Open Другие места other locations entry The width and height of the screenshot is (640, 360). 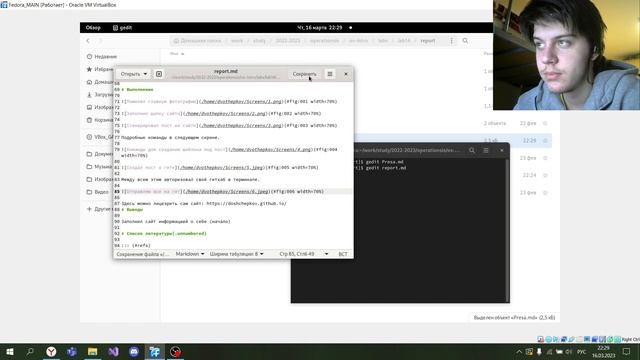pyautogui.click(x=100, y=209)
